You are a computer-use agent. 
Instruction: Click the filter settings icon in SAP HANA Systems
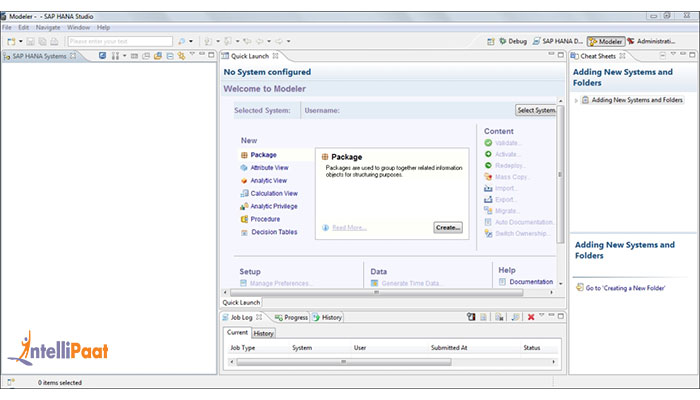coord(115,56)
